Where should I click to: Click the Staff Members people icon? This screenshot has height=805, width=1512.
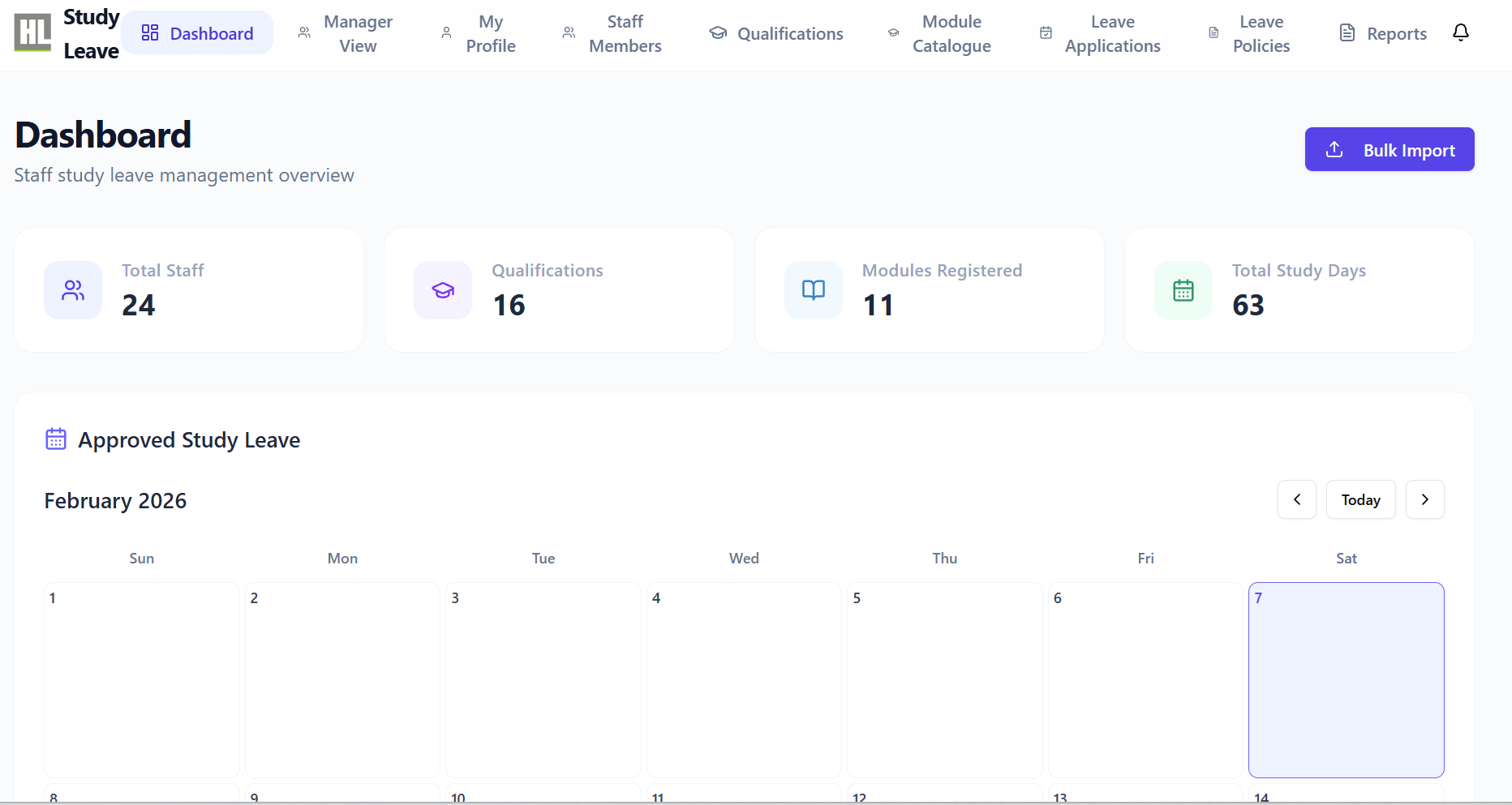pos(569,33)
